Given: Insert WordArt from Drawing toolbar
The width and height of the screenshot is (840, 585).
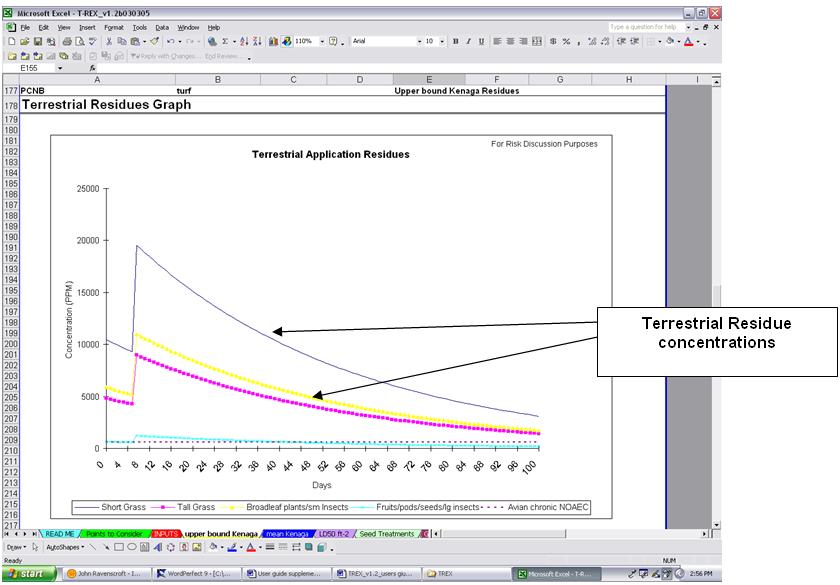Looking at the screenshot, I should [158, 547].
